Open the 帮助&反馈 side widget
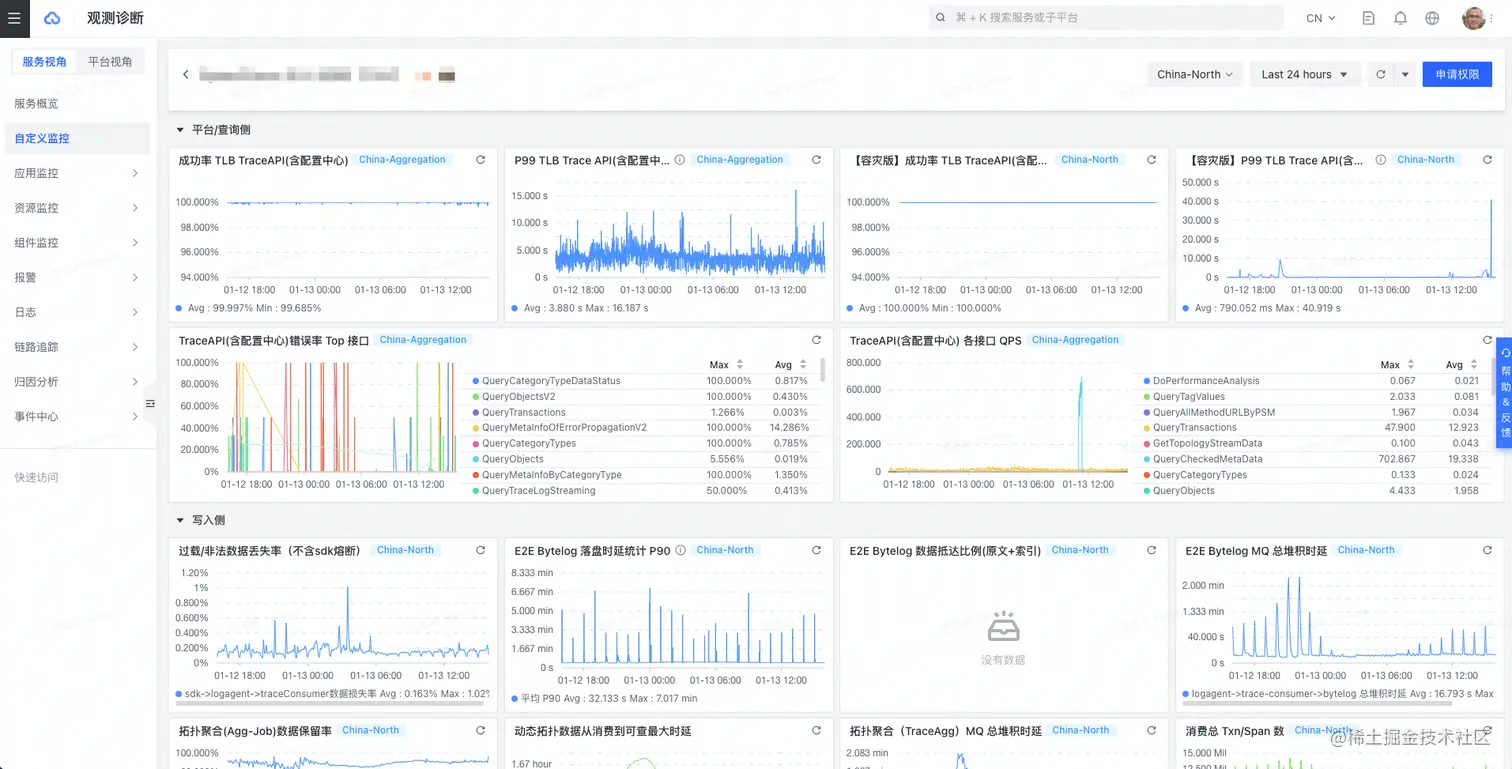The height and width of the screenshot is (769, 1512). [1504, 393]
